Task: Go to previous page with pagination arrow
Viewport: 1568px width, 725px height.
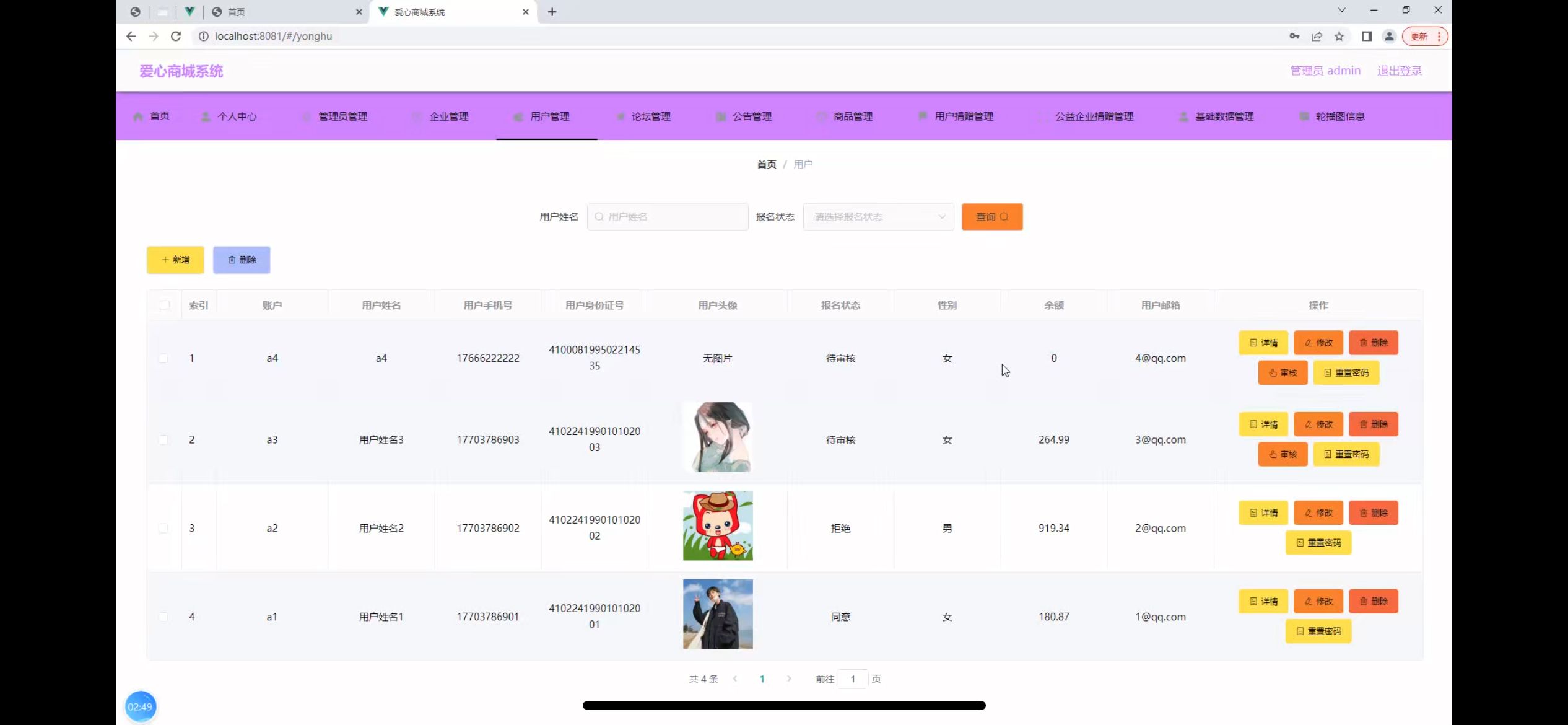Action: [x=735, y=679]
